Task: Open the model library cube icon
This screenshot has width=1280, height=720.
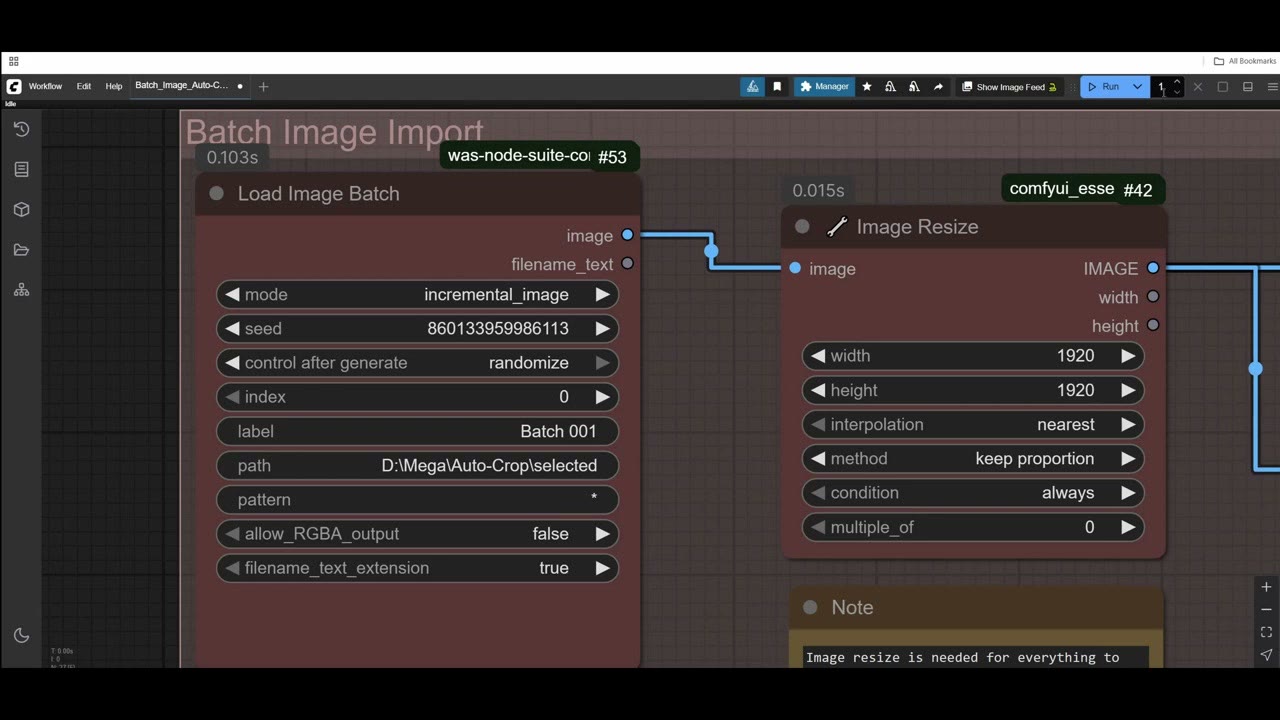Action: 21,210
